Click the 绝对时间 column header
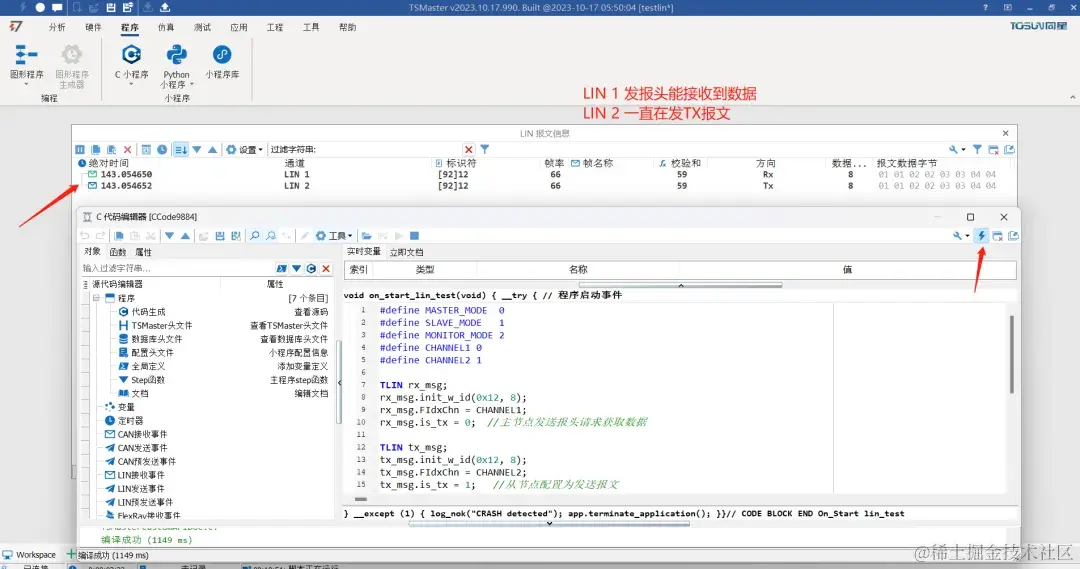This screenshot has width=1080, height=569. point(108,163)
